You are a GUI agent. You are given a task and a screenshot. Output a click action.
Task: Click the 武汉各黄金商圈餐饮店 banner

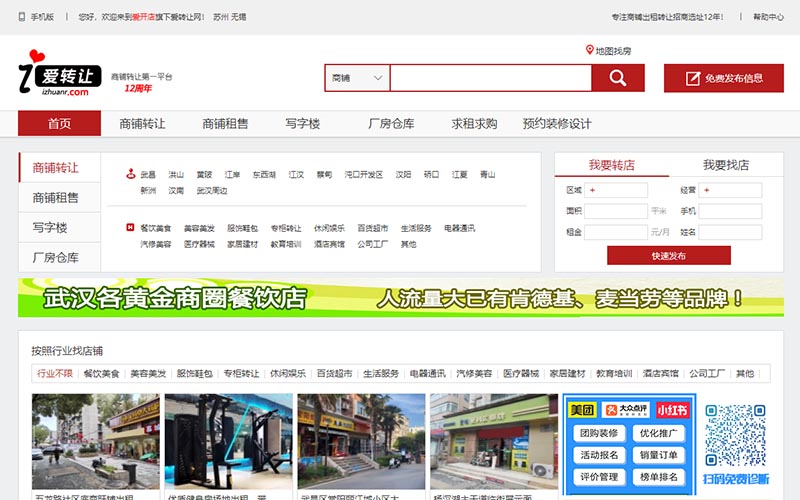tap(401, 297)
